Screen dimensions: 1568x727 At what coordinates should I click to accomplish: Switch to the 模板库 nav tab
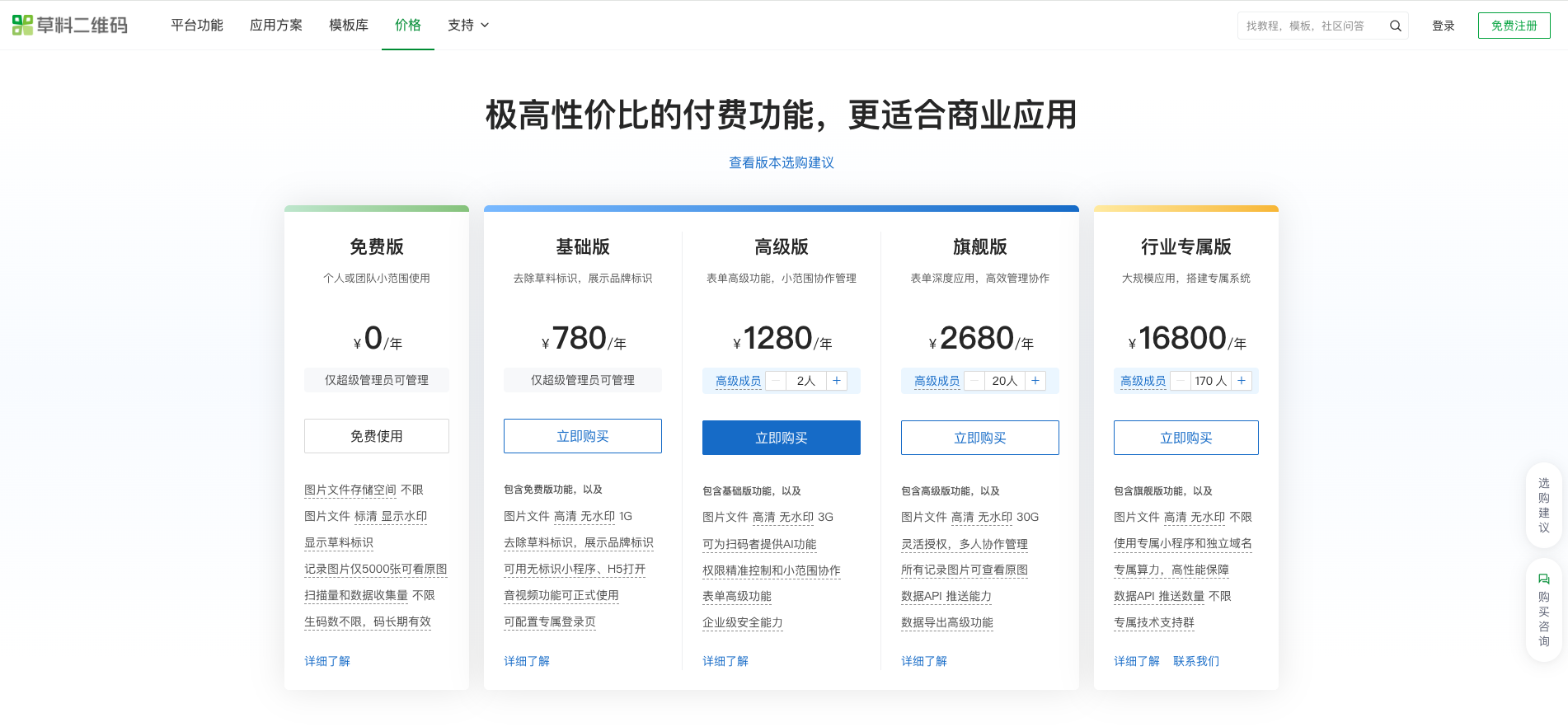coord(349,26)
